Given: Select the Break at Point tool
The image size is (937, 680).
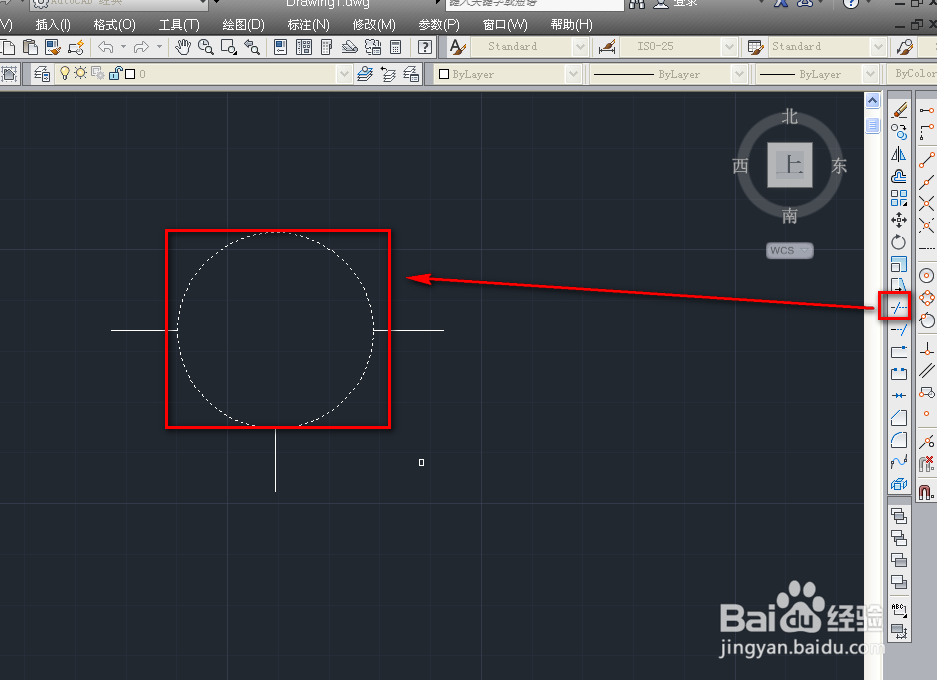Looking at the screenshot, I should pos(899,351).
